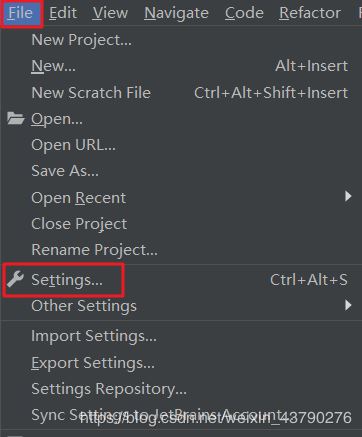The image size is (362, 437).
Task: Click the folder icon beside Open
Action: [15, 118]
